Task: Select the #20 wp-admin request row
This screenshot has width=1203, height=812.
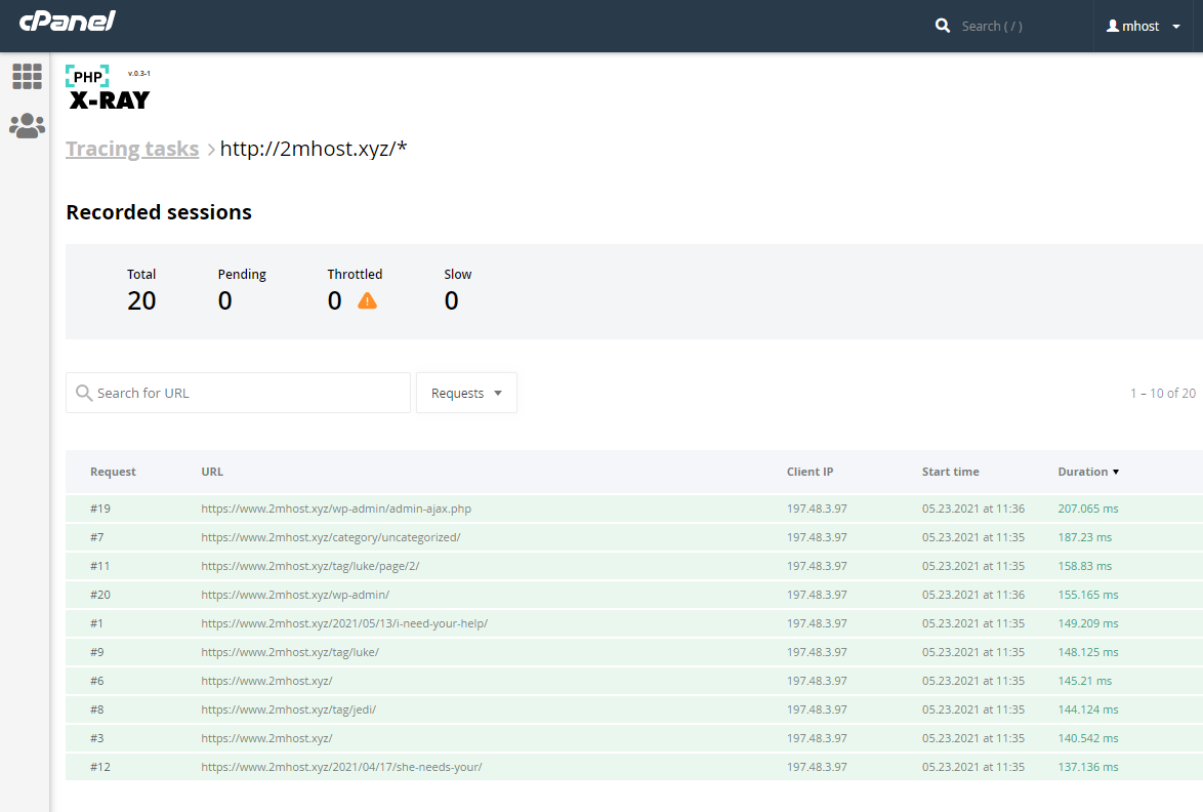Action: (295, 595)
